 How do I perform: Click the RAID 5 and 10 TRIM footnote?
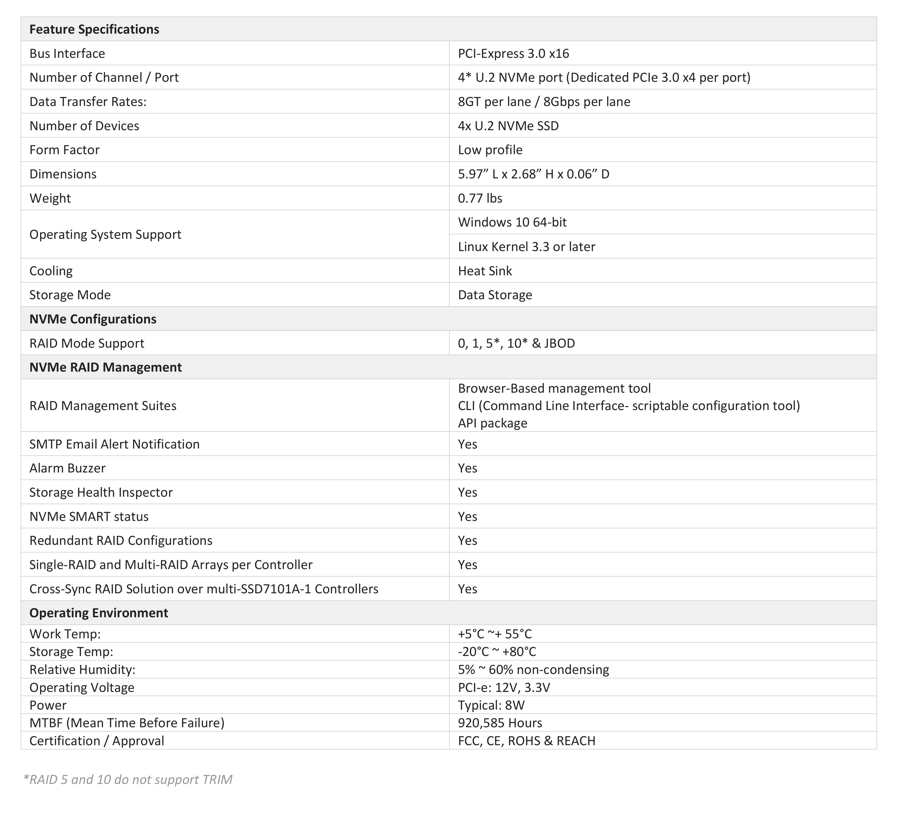coord(127,779)
